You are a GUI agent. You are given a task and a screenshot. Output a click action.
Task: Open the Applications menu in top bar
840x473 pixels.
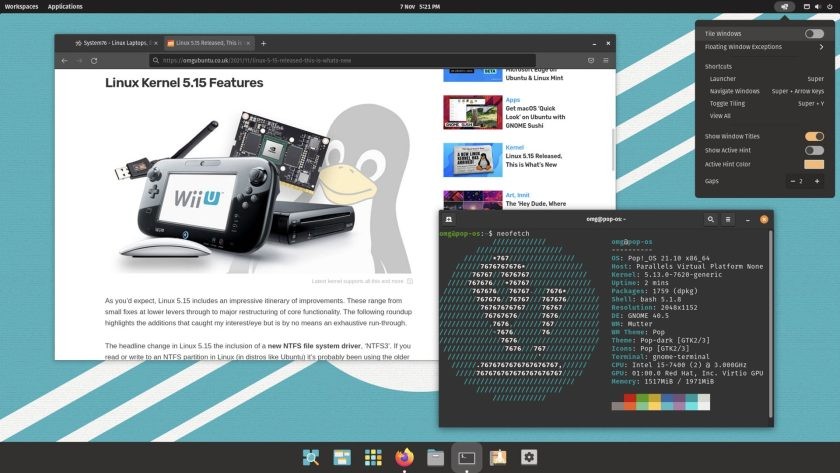pos(65,6)
